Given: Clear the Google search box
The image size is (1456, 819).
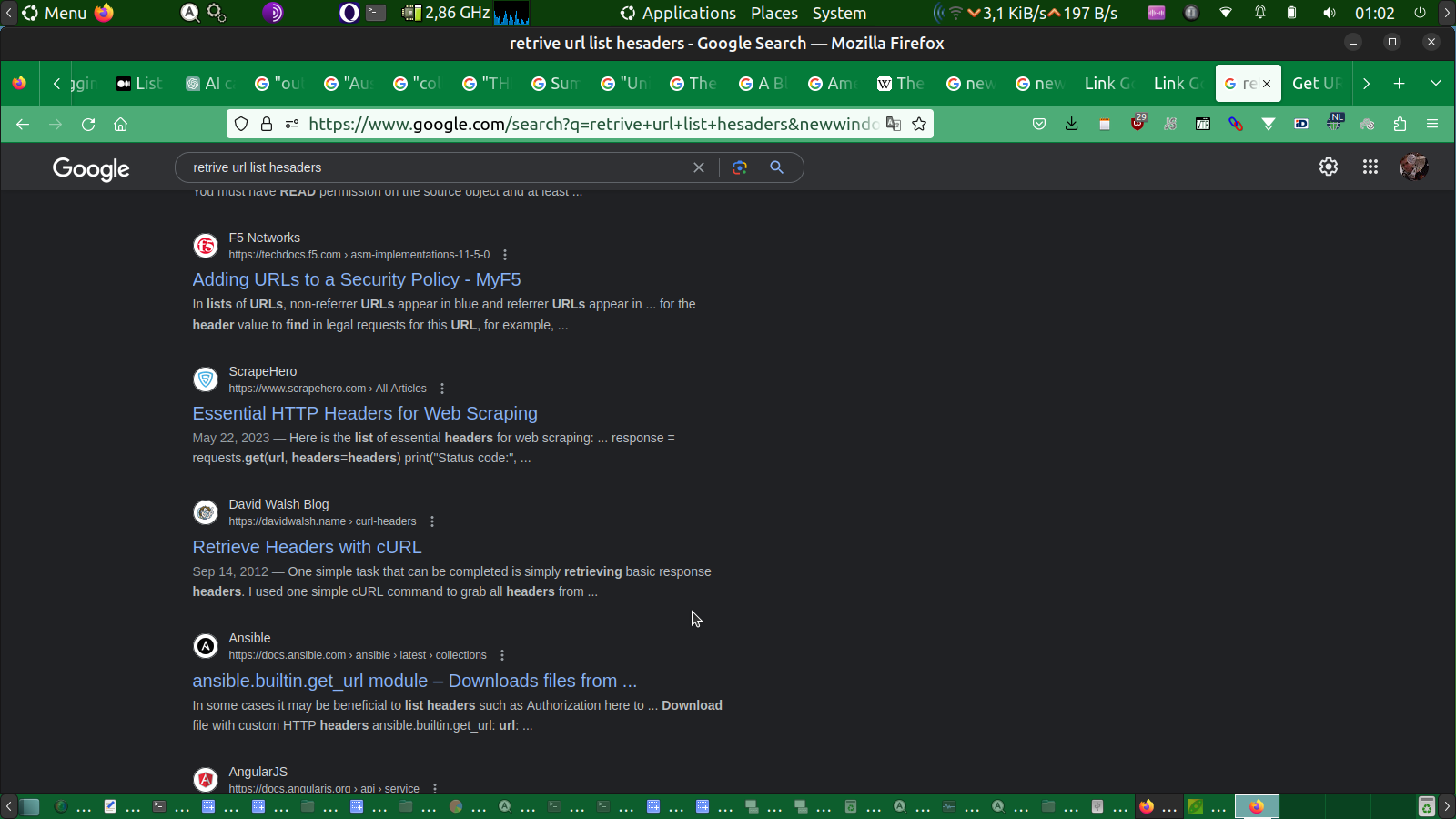Looking at the screenshot, I should coord(699,167).
